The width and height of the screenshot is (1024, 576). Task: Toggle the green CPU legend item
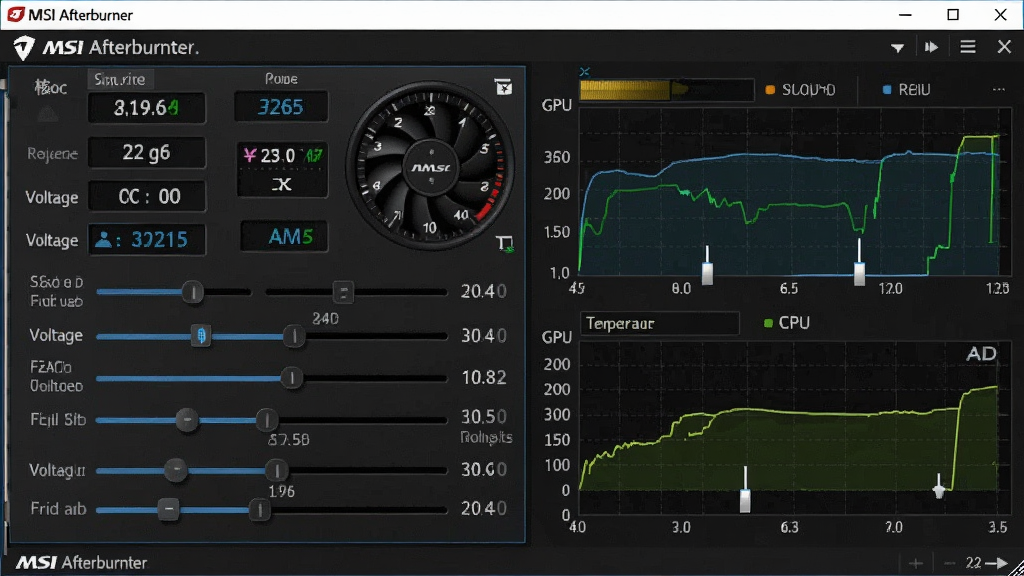tap(787, 323)
